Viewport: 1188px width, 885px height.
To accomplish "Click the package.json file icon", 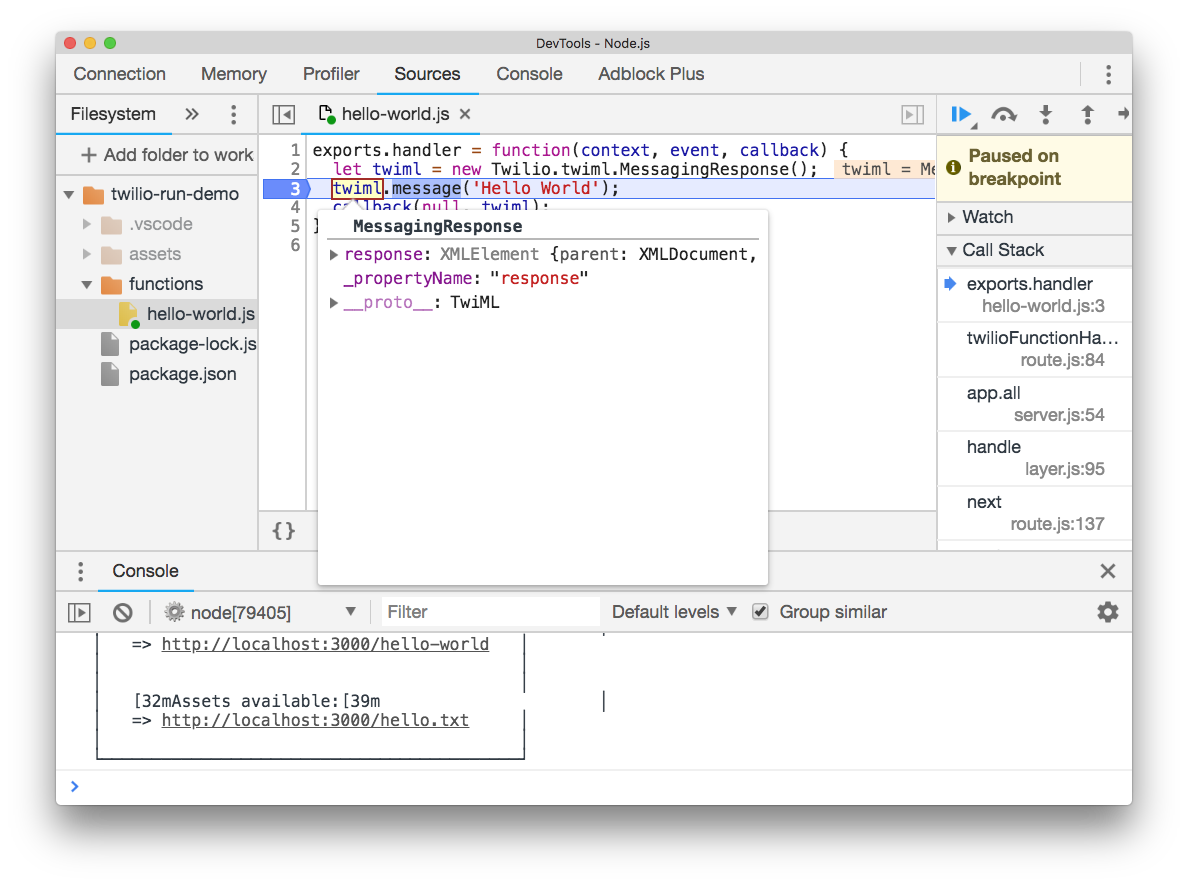I will click(110, 374).
